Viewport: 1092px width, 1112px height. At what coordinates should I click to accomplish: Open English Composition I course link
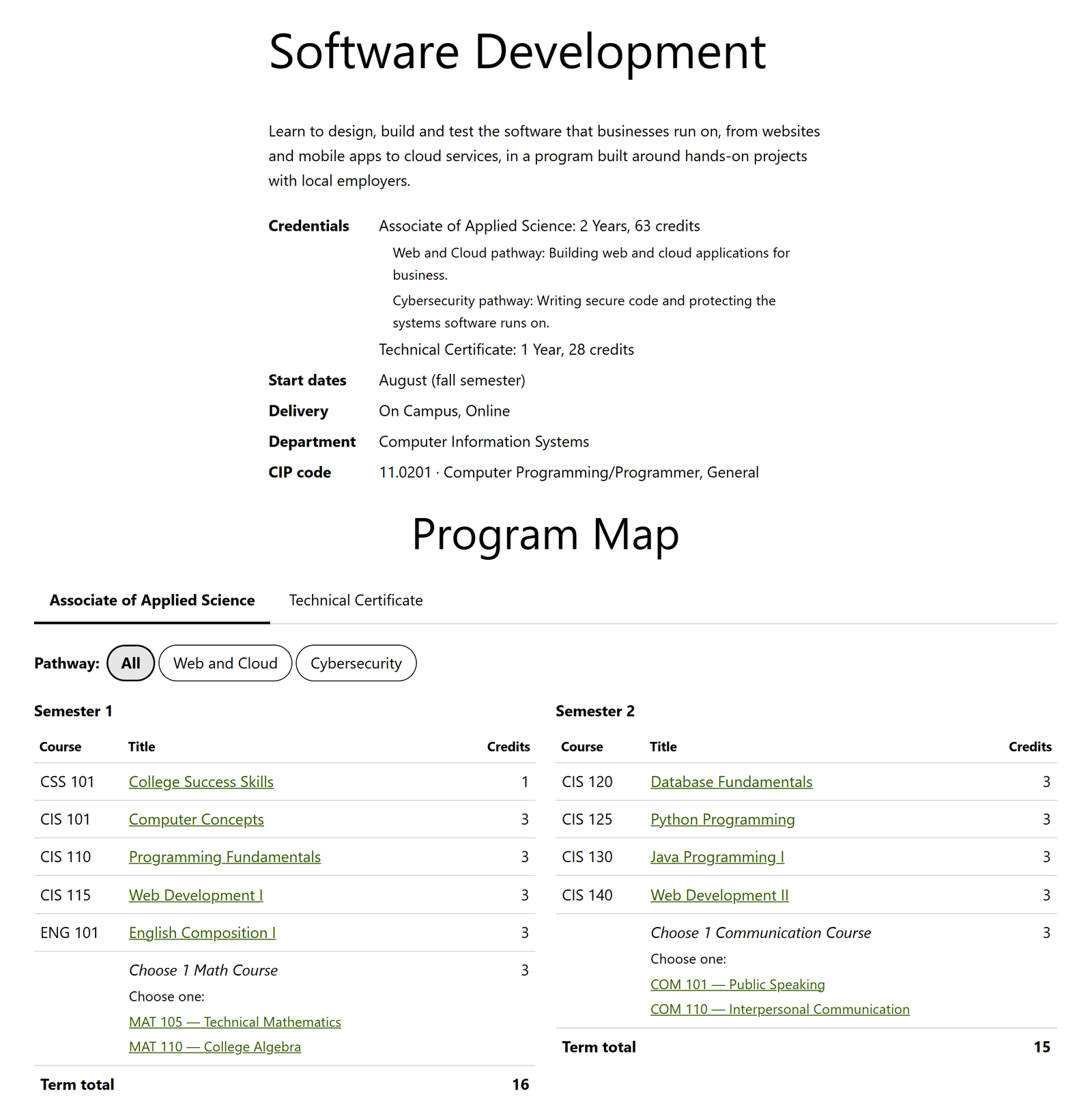tap(202, 932)
